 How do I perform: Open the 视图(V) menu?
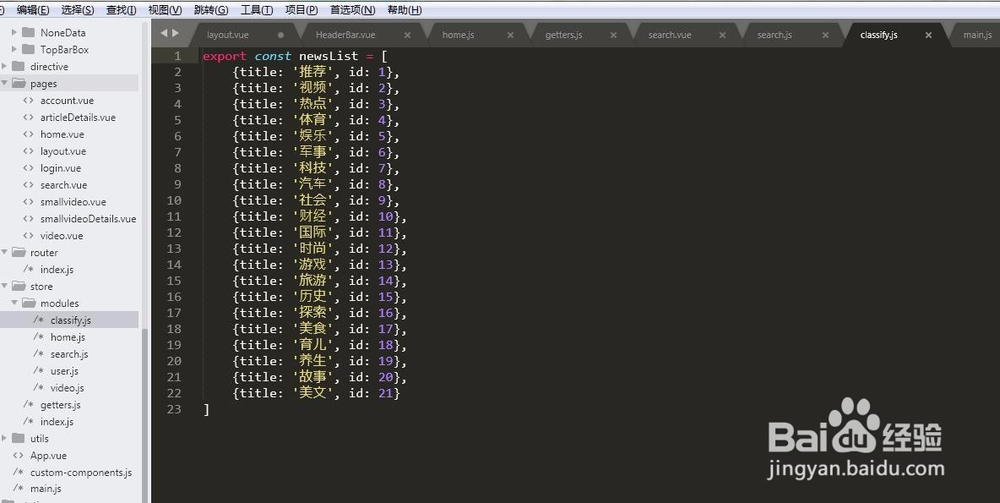click(x=165, y=10)
